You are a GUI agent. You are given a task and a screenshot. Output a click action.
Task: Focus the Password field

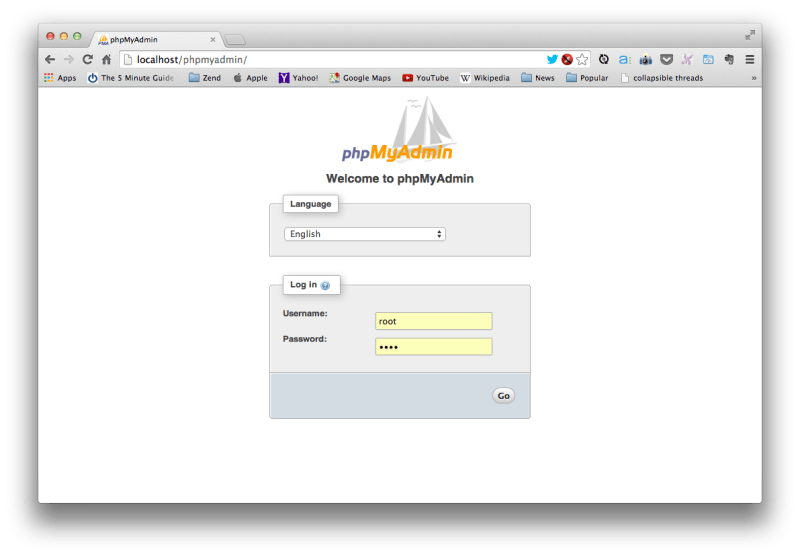pyautogui.click(x=434, y=347)
